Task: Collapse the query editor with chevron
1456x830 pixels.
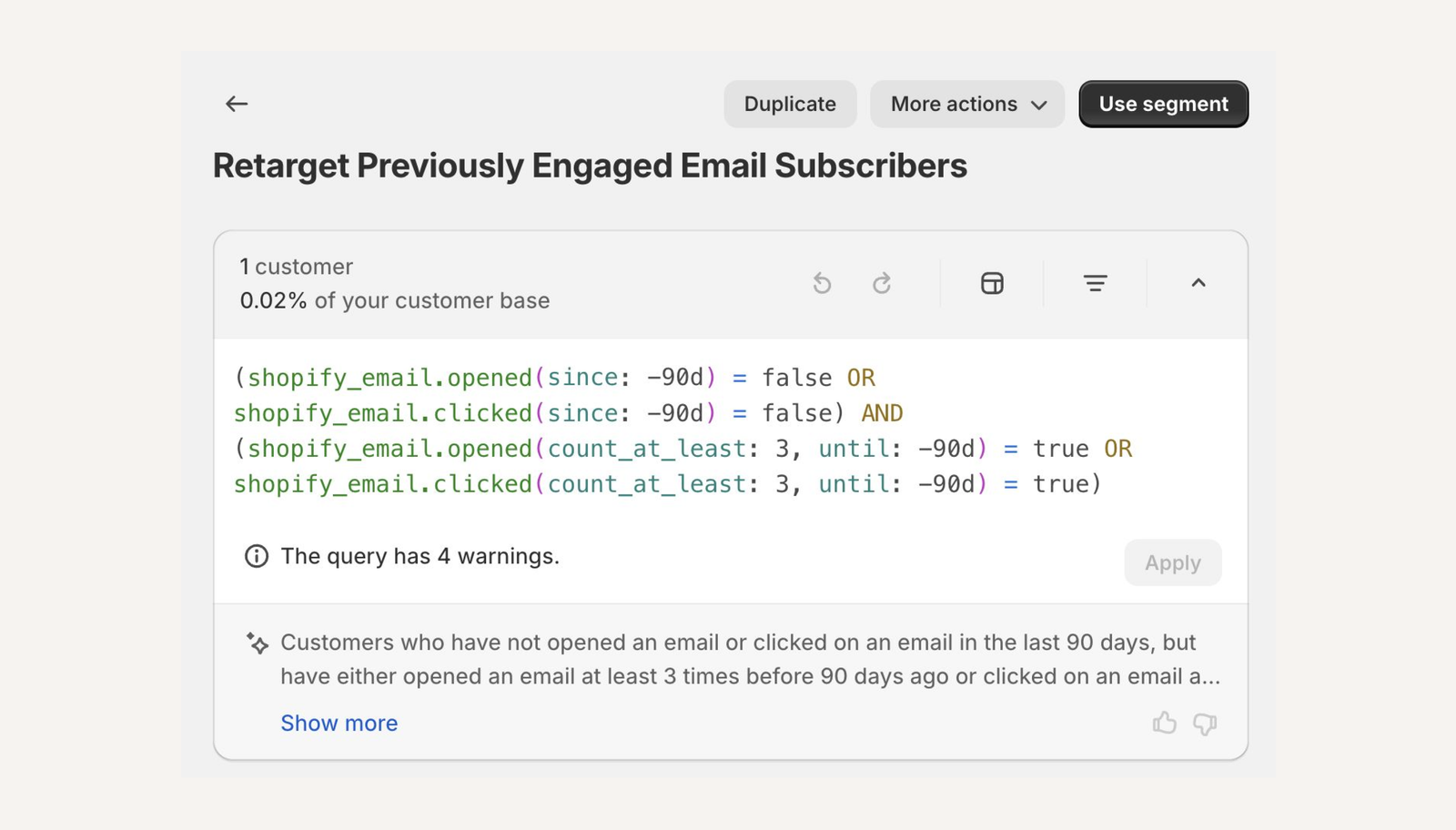Action: point(1198,283)
